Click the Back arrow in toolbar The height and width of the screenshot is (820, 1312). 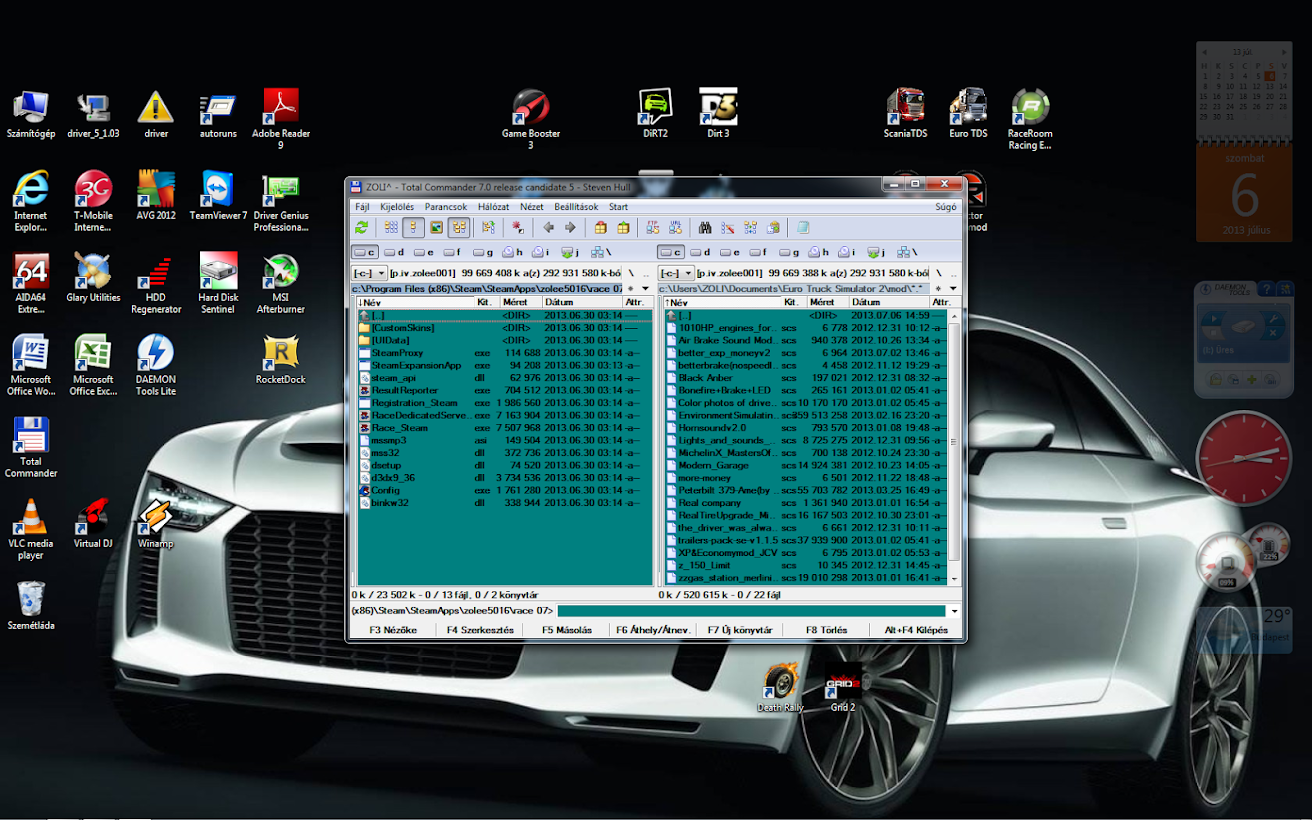tap(549, 228)
